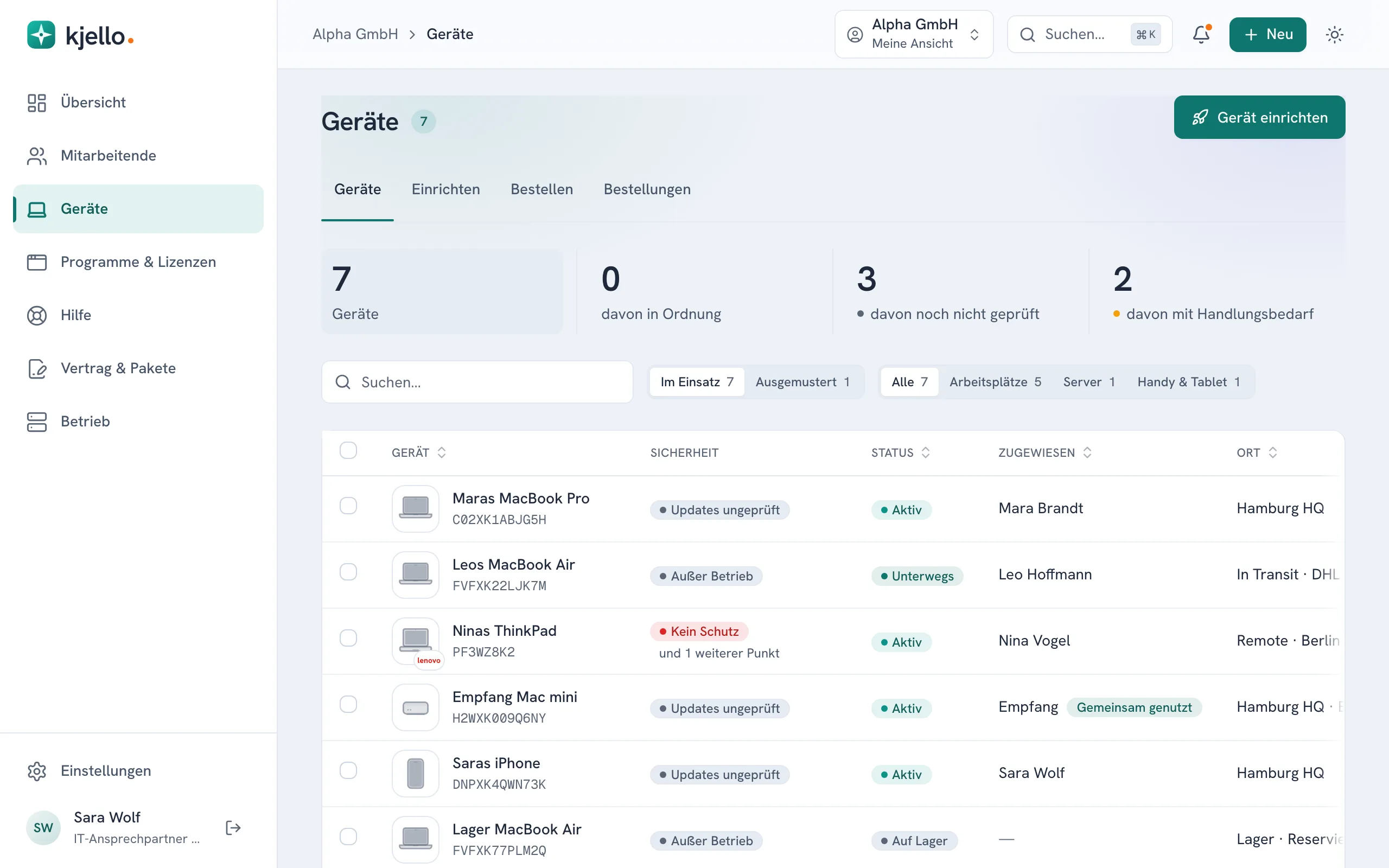Image resolution: width=1389 pixels, height=868 pixels.
Task: Select the Ausgemustert filter
Action: click(x=802, y=382)
